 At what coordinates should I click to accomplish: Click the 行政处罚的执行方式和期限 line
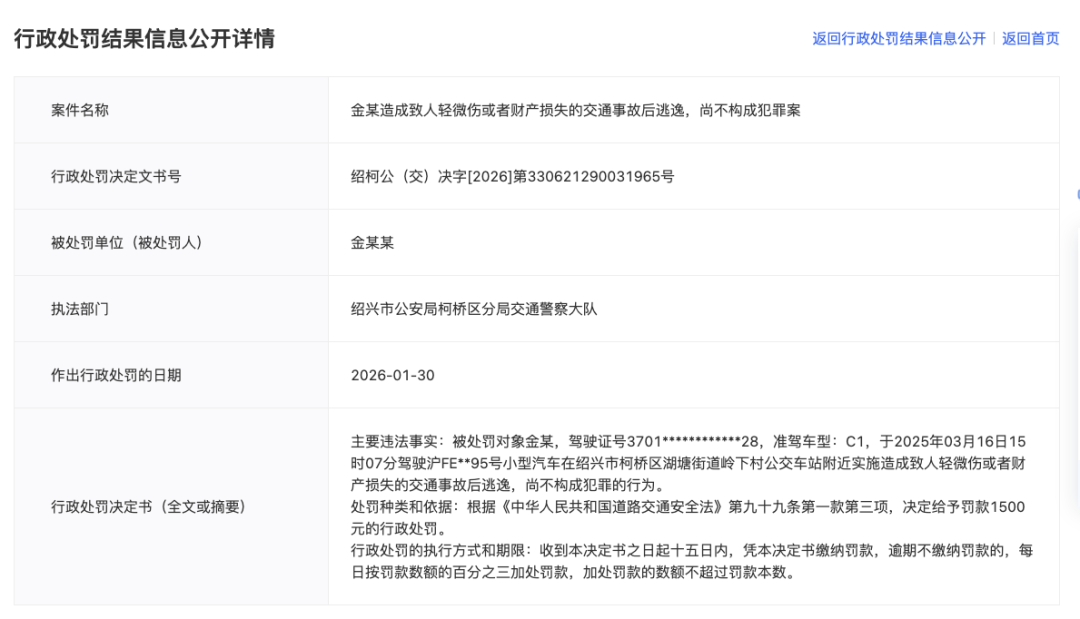(x=692, y=550)
